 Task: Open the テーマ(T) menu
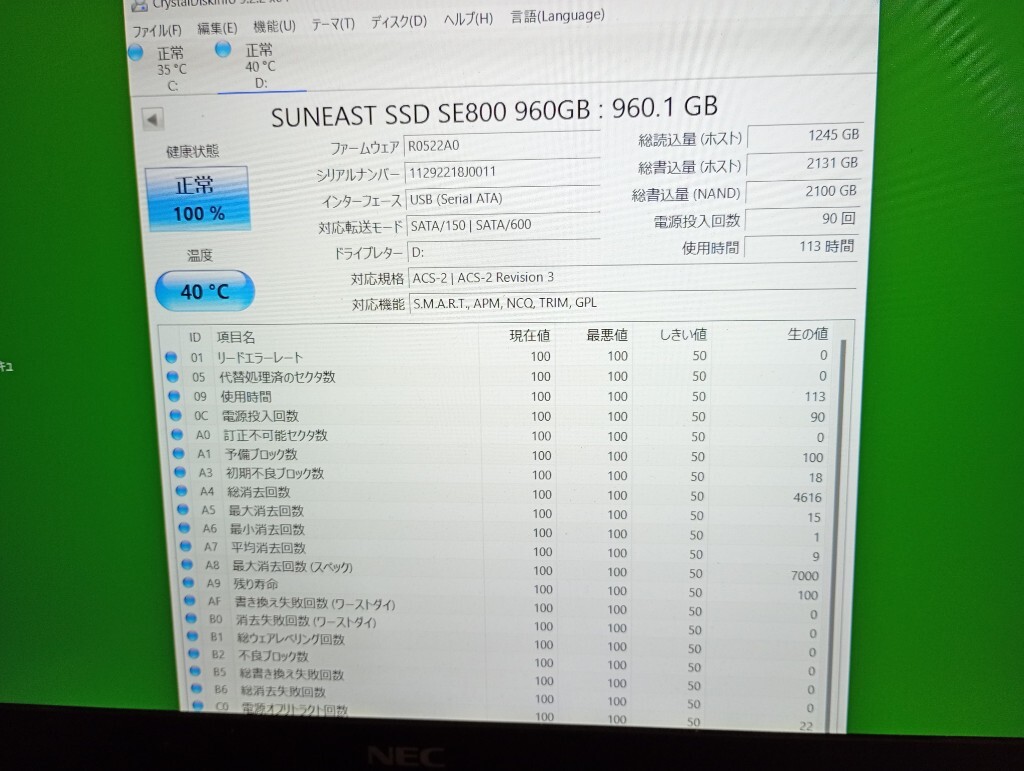(332, 24)
